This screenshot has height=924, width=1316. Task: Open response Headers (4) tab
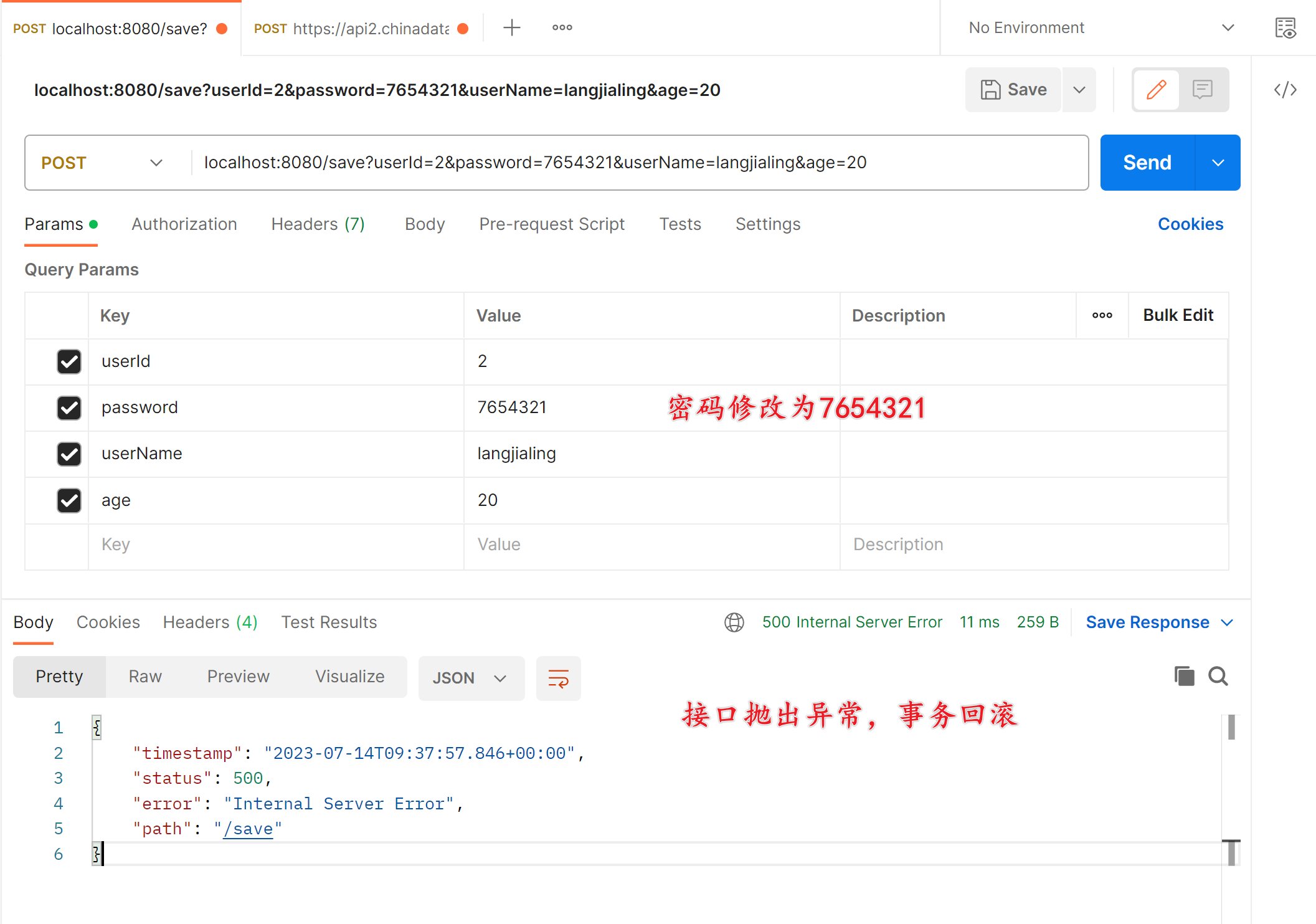click(x=210, y=622)
